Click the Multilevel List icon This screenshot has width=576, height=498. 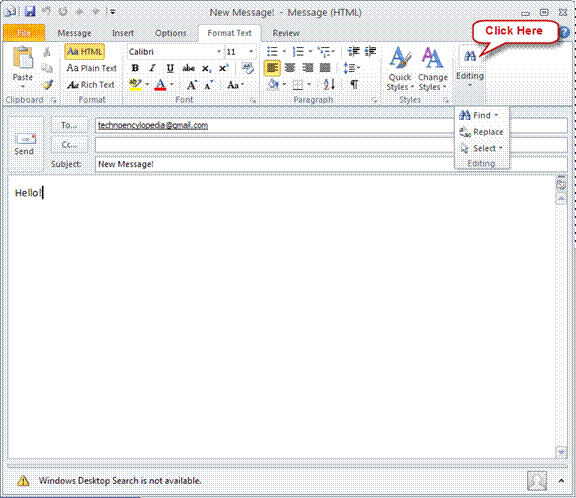click(324, 52)
